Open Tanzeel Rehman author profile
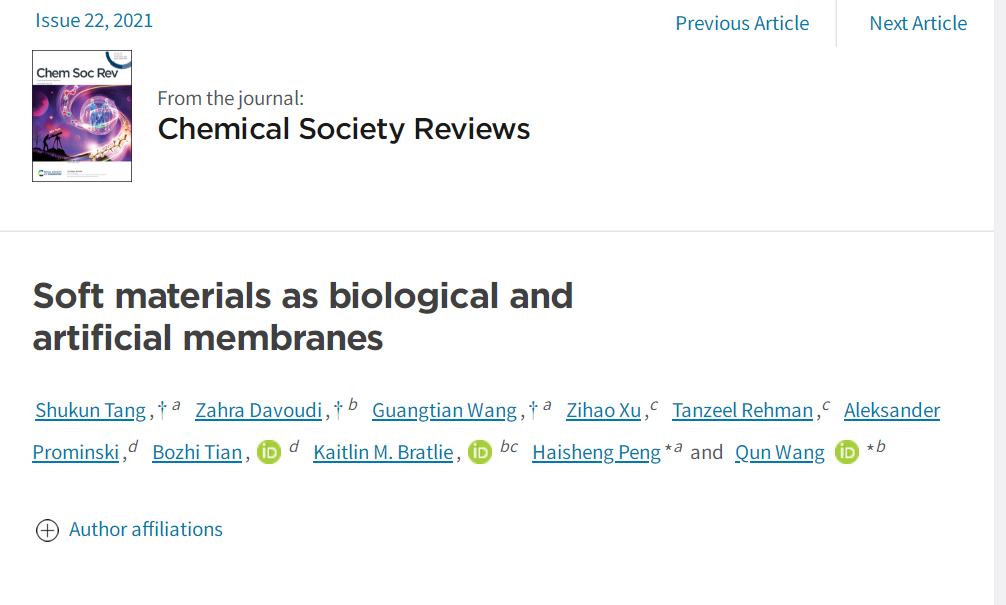 coord(742,410)
